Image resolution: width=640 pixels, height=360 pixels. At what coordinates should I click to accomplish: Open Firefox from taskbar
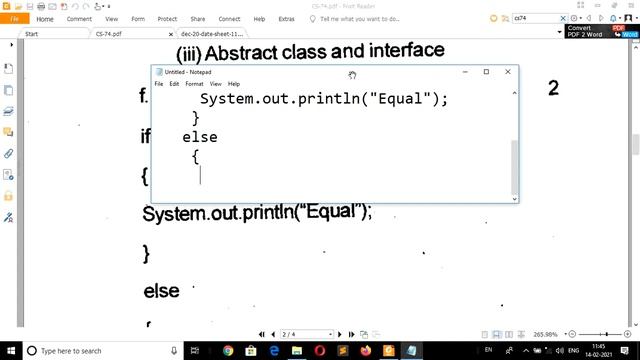click(x=366, y=351)
